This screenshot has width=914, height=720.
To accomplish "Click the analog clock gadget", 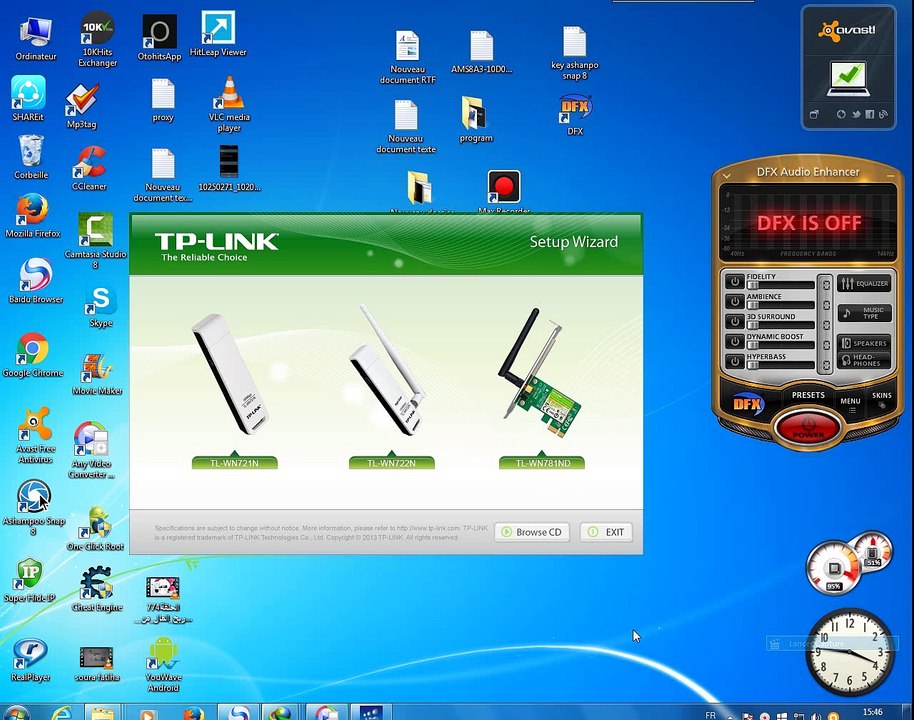I will tap(849, 651).
